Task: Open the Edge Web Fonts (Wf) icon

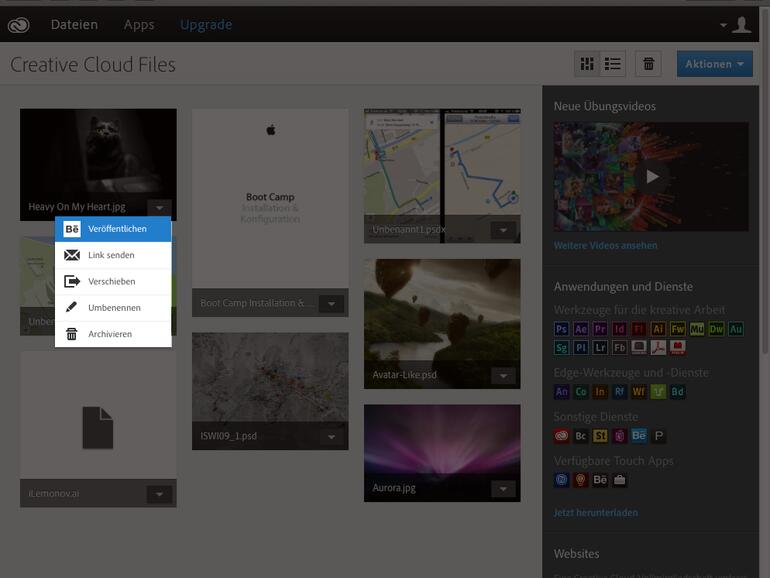Action: pos(639,391)
